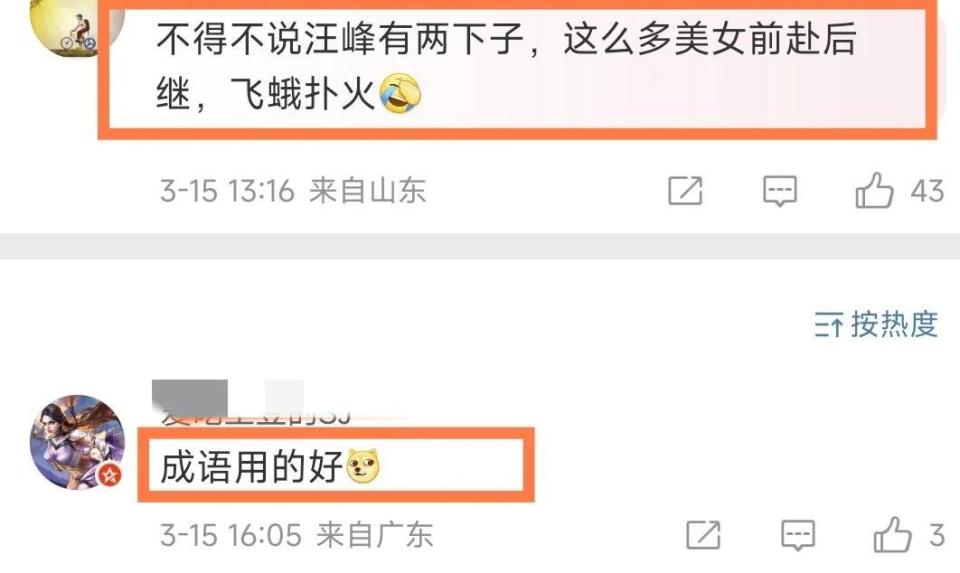Click the orange verified badge on the avatar

110,474
